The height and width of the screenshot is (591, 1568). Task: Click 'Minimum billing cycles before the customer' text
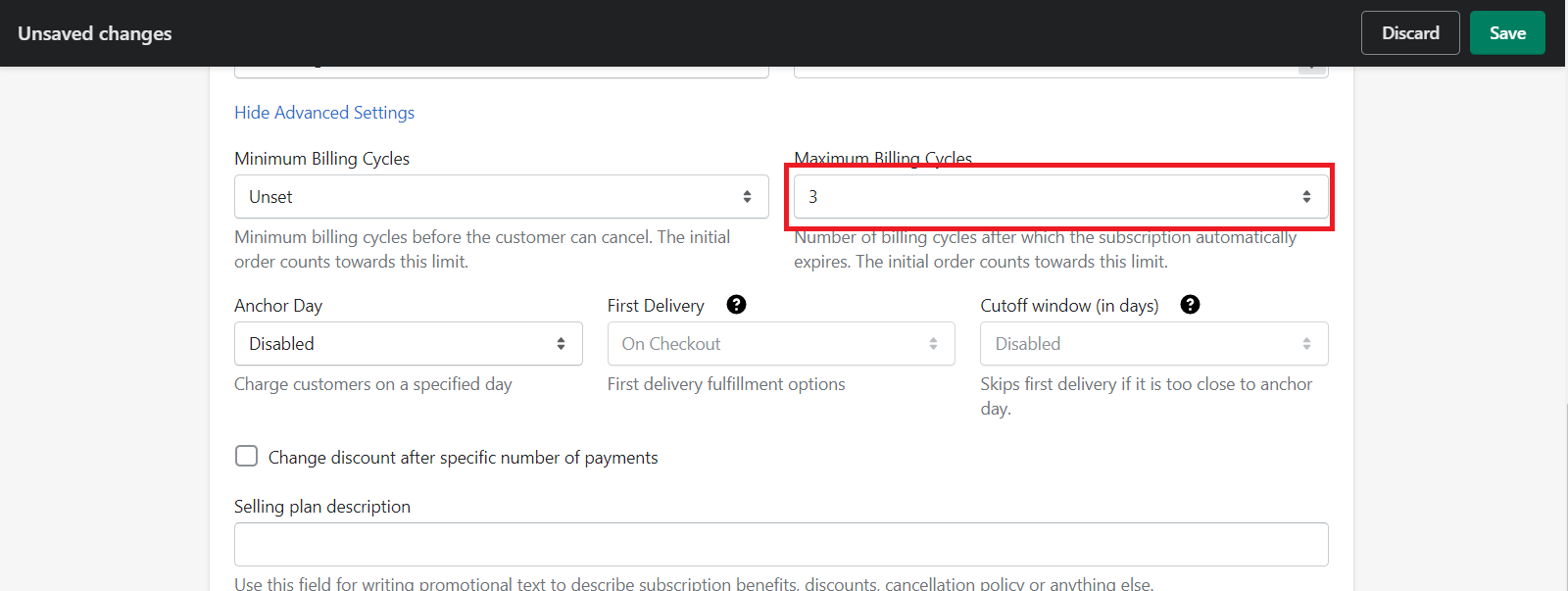[482, 249]
